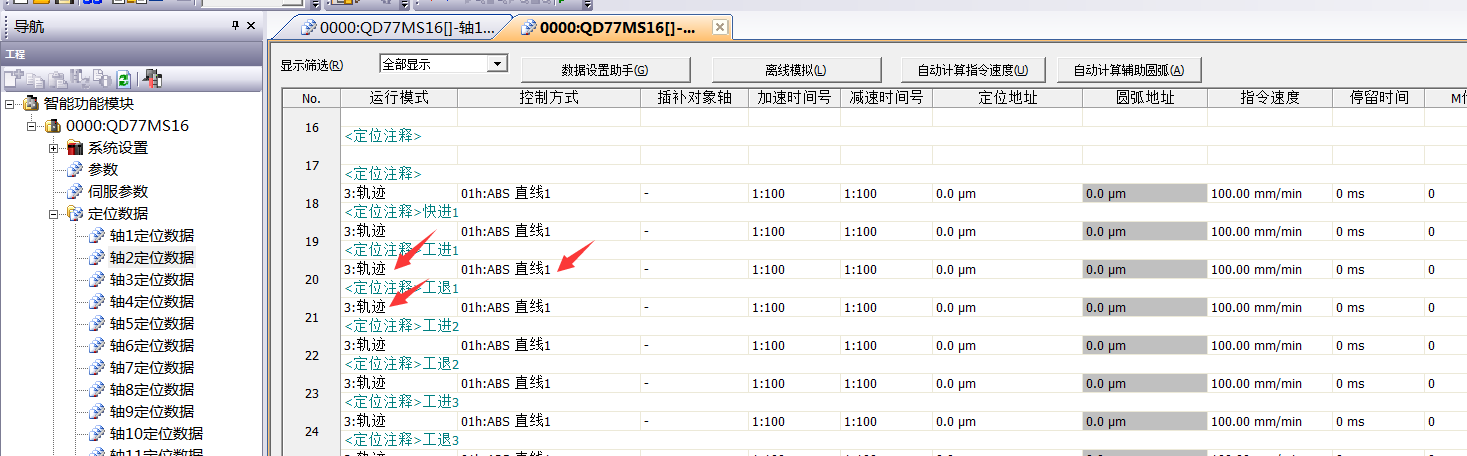Click the 自动计算指令速度 button
Image resolution: width=1467 pixels, height=456 pixels.
972,70
